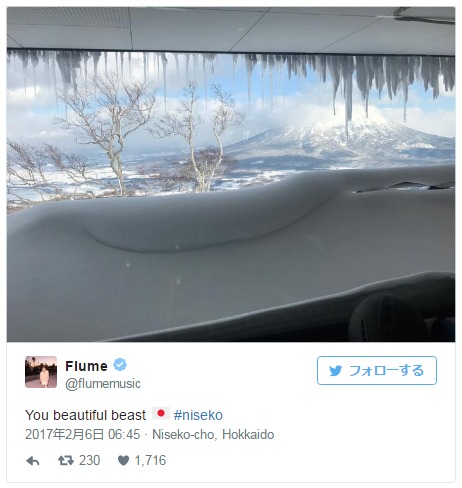The image size is (462, 488).
Task: Click the 230 retweet count
Action: click(x=89, y=460)
